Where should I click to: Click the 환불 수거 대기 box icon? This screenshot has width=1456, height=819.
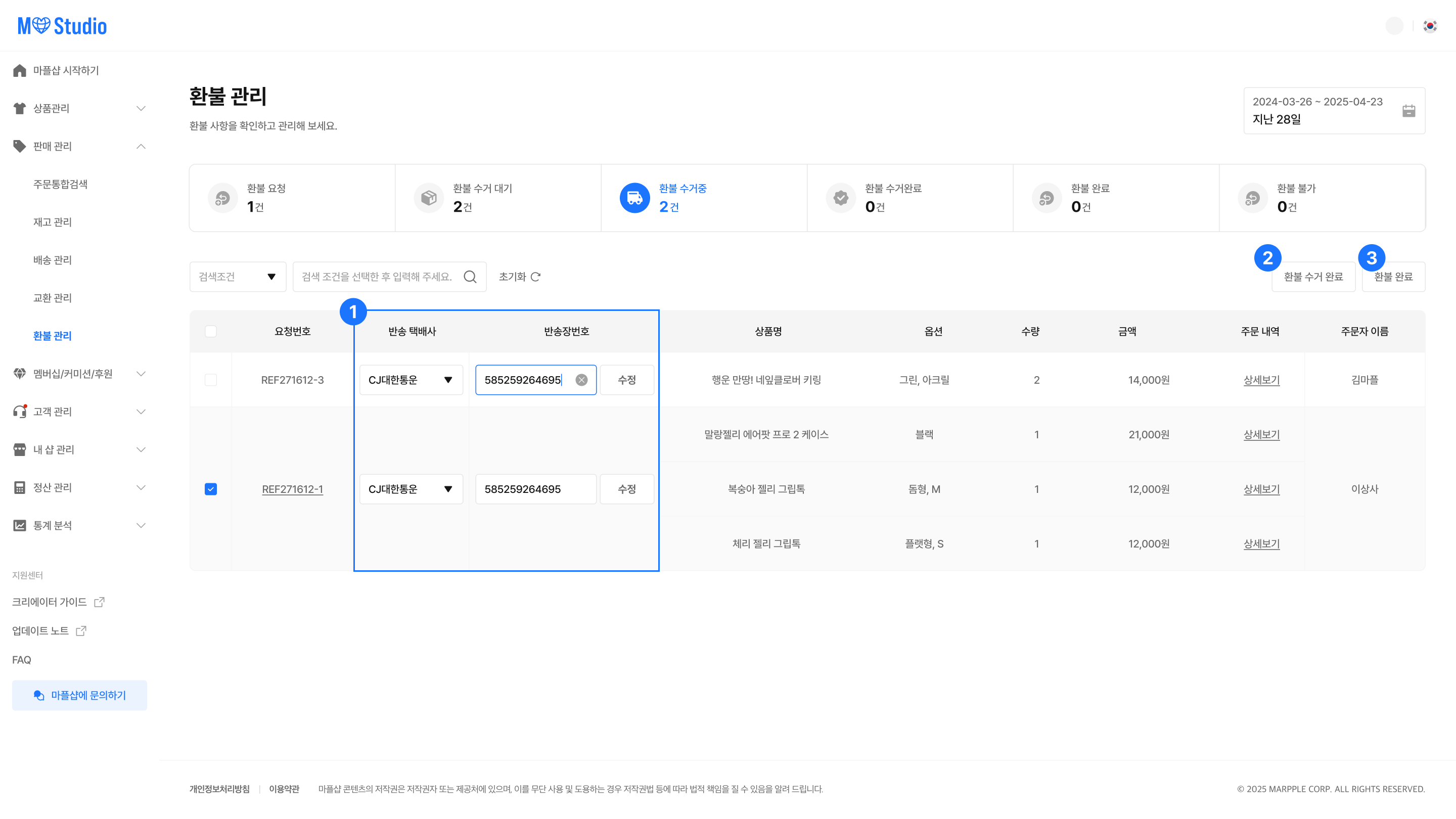428,198
